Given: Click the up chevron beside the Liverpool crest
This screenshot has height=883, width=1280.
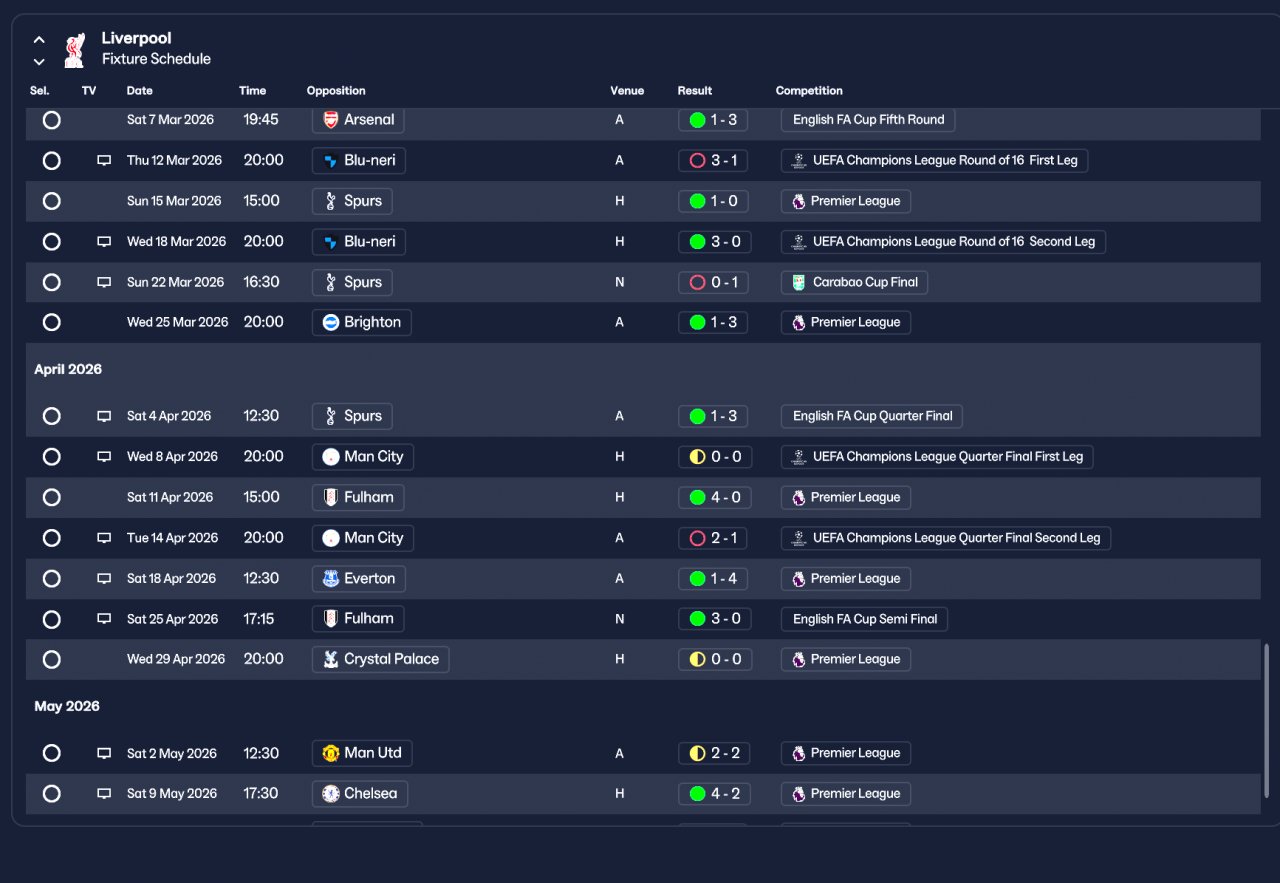Looking at the screenshot, I should 39,40.
